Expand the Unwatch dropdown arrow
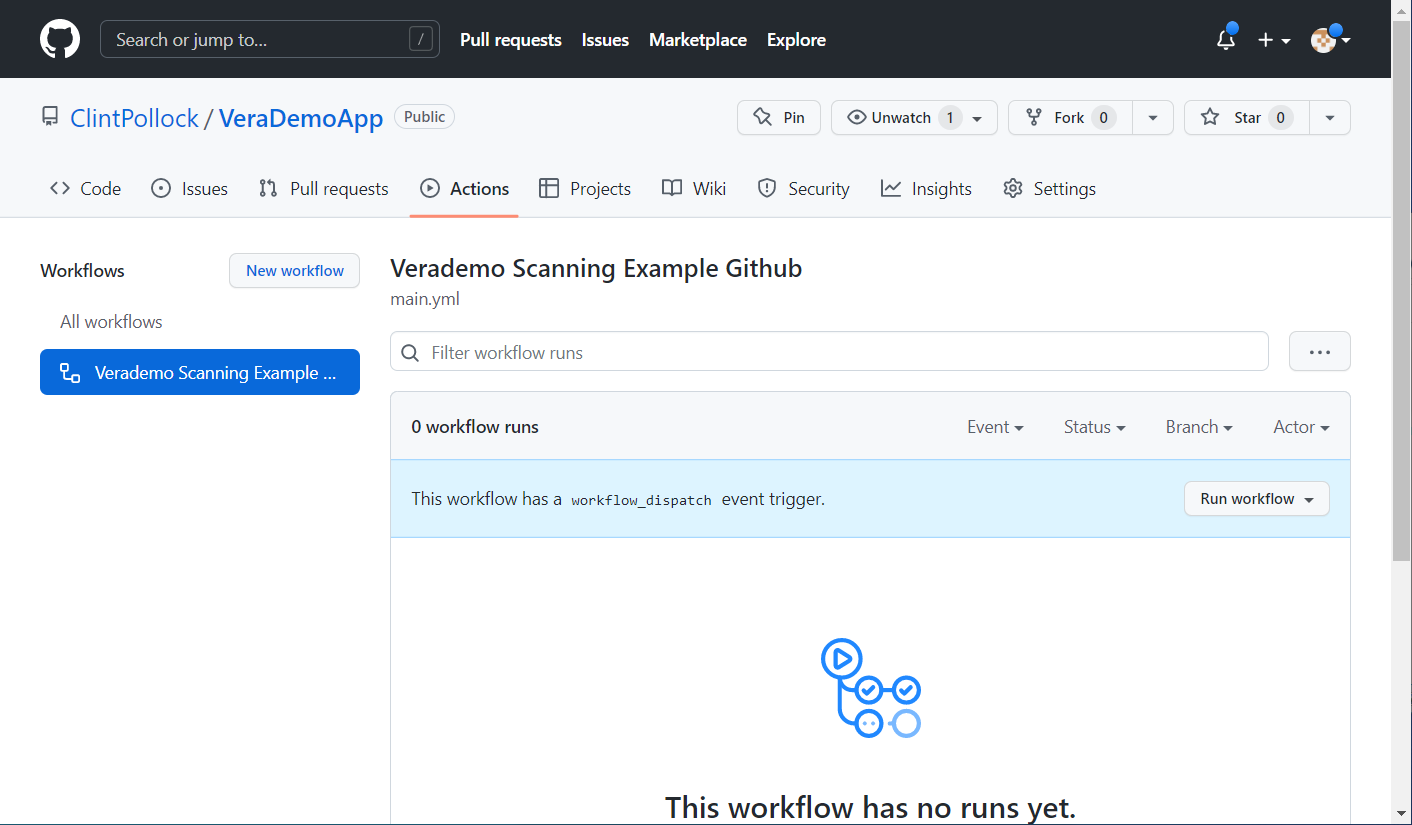Viewport: 1412px width, 825px height. coord(977,118)
